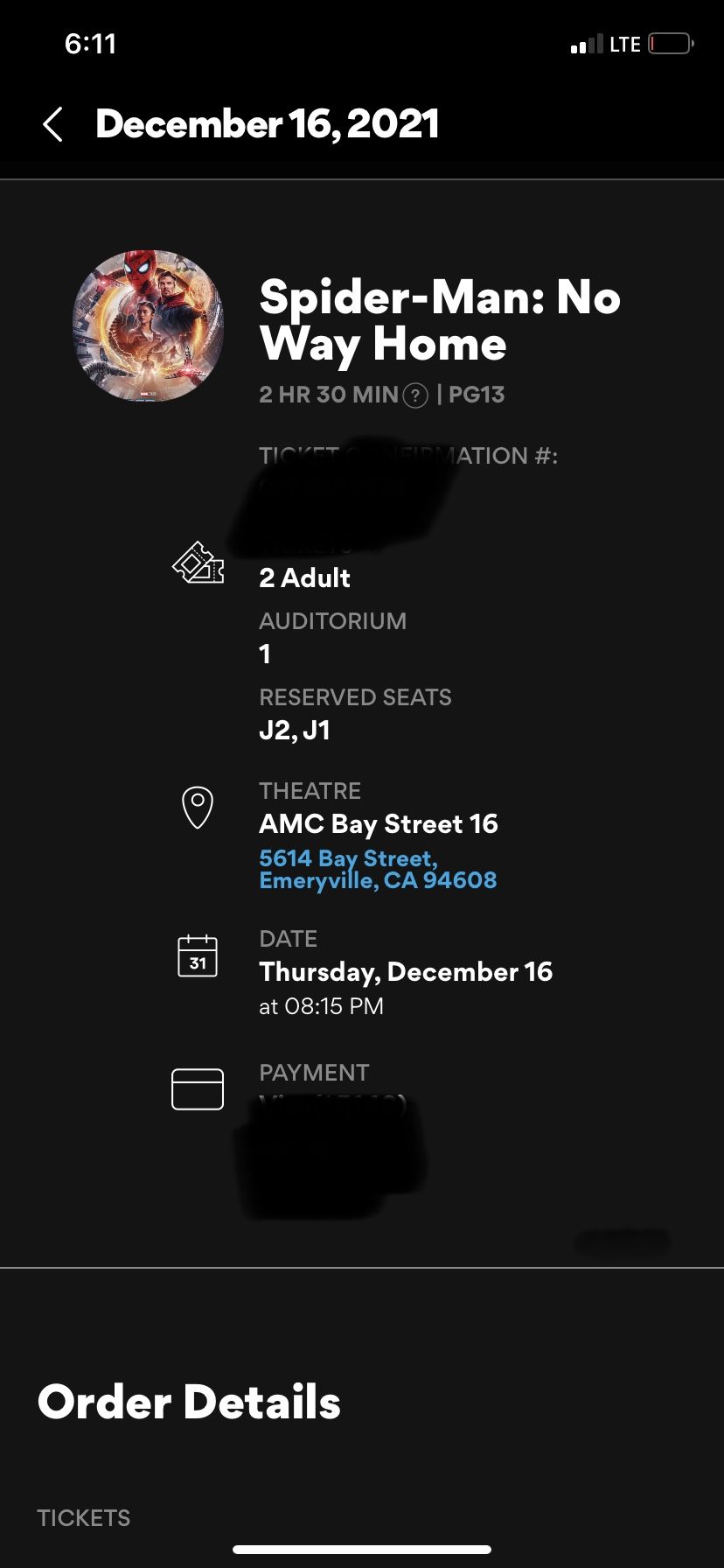This screenshot has width=724, height=1568.
Task: Tap the payment credit card icon
Action: [198, 1089]
